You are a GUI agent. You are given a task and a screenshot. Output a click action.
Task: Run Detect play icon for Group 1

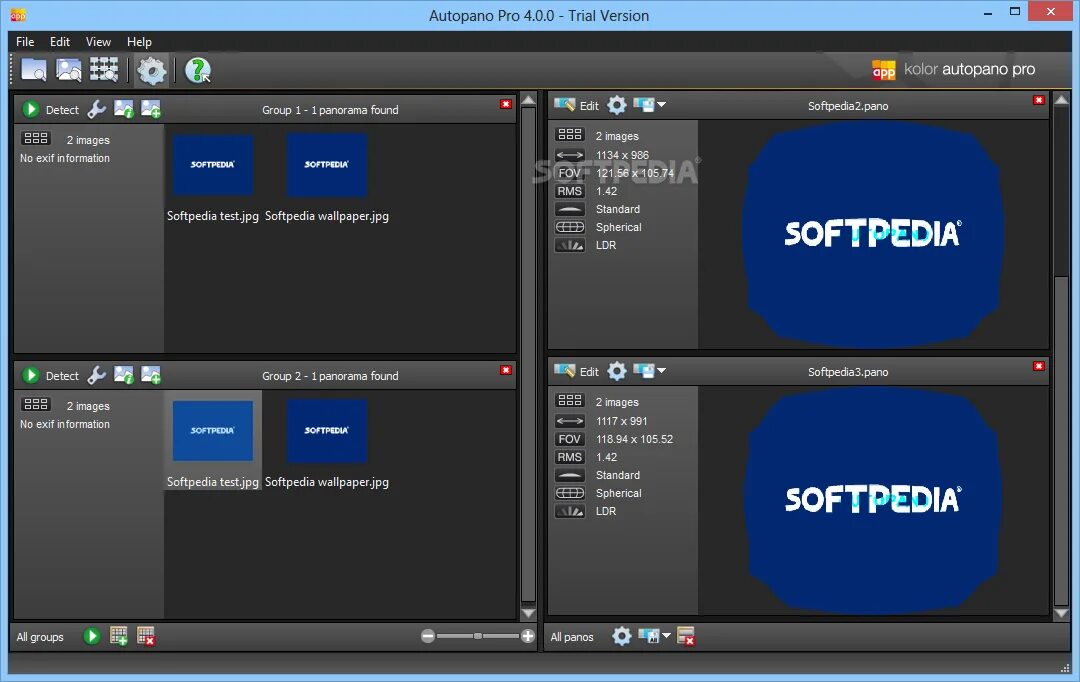click(30, 109)
